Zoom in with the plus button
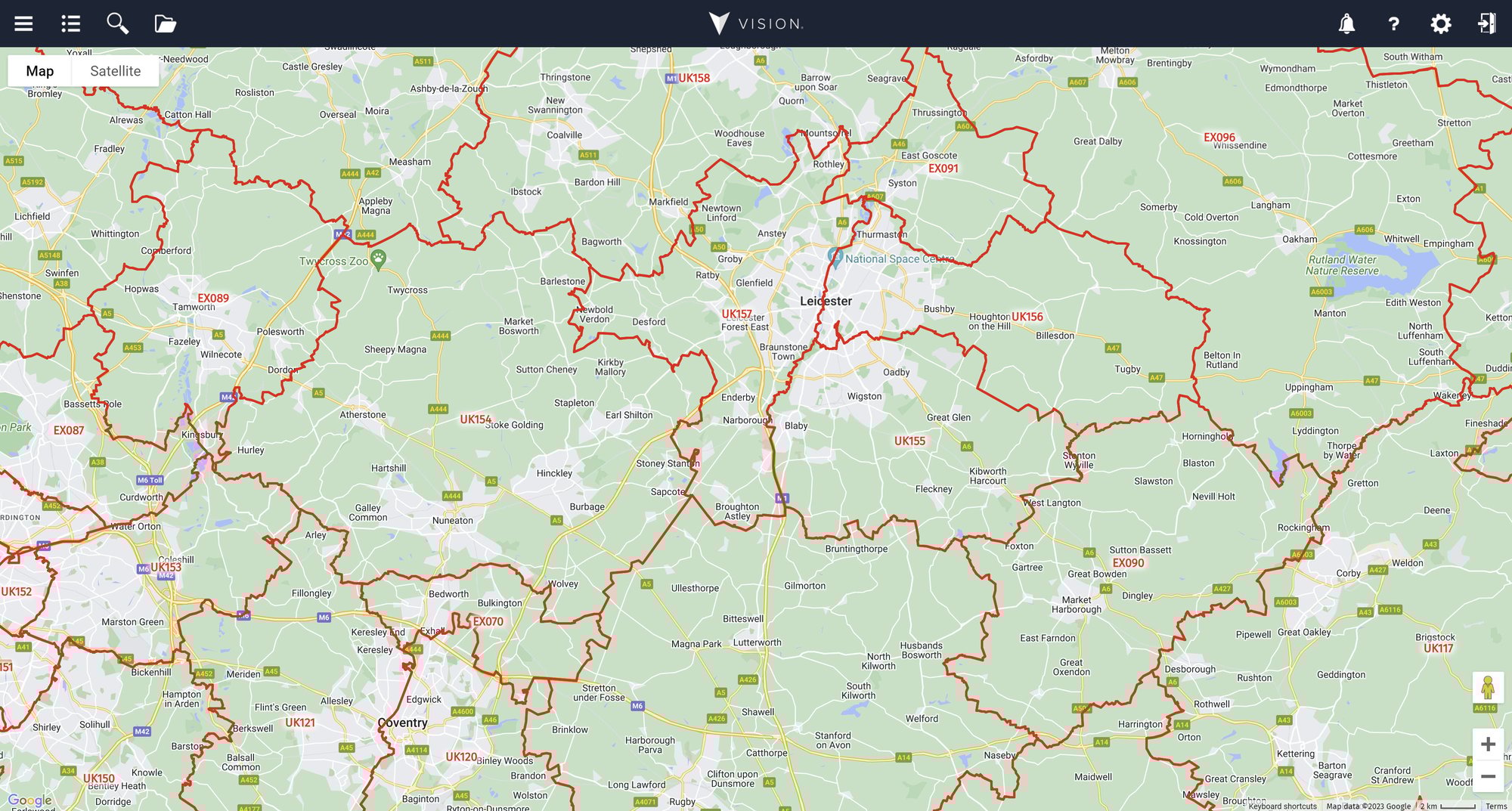 [1488, 744]
